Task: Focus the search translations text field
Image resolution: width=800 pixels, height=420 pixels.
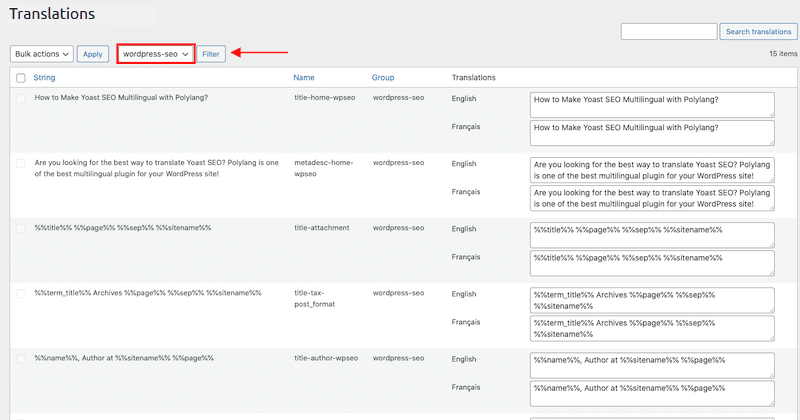Action: 669,32
